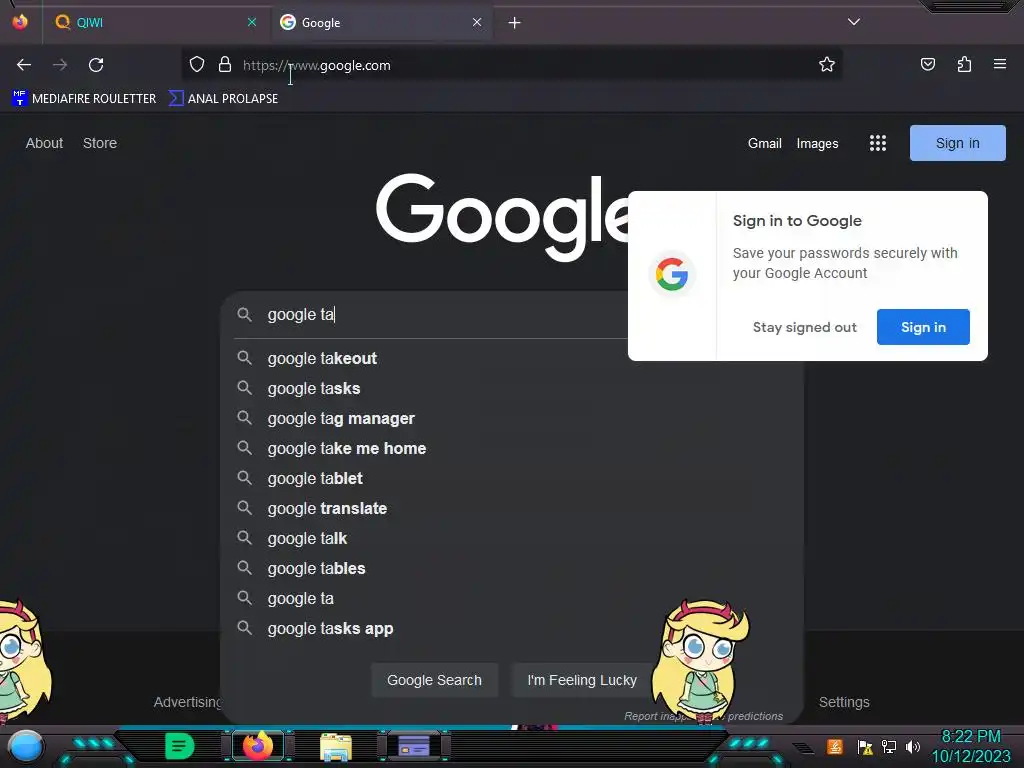The width and height of the screenshot is (1024, 768).
Task: Open the Google apps grid icon
Action: coord(878,143)
